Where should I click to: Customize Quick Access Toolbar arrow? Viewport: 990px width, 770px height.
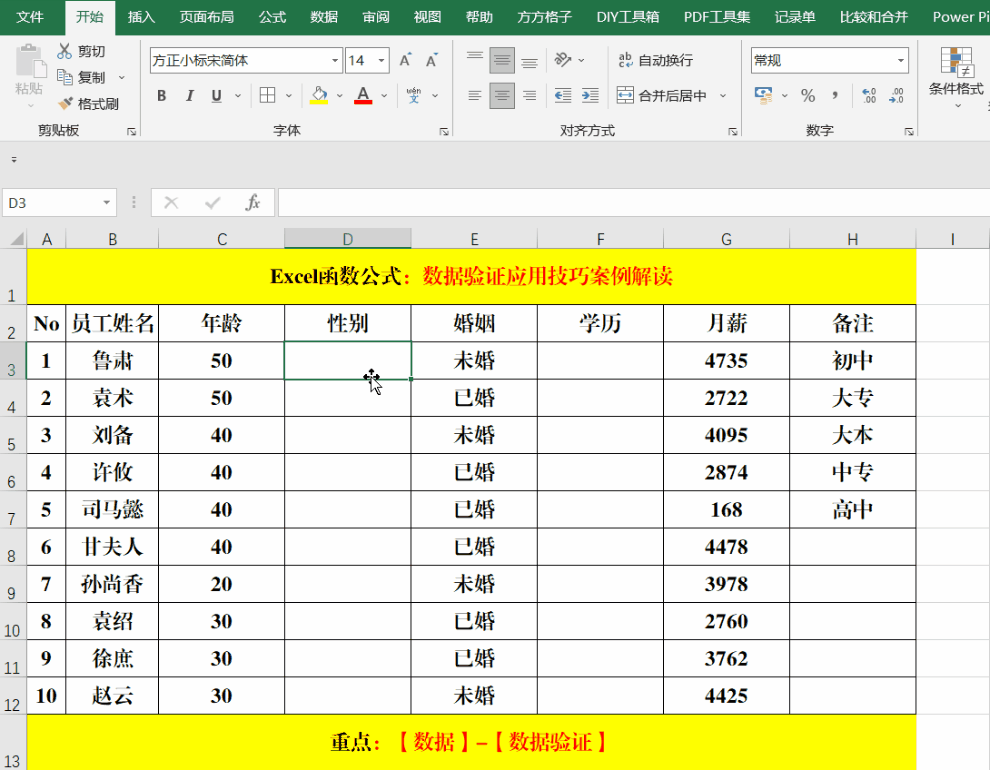[x=14, y=160]
